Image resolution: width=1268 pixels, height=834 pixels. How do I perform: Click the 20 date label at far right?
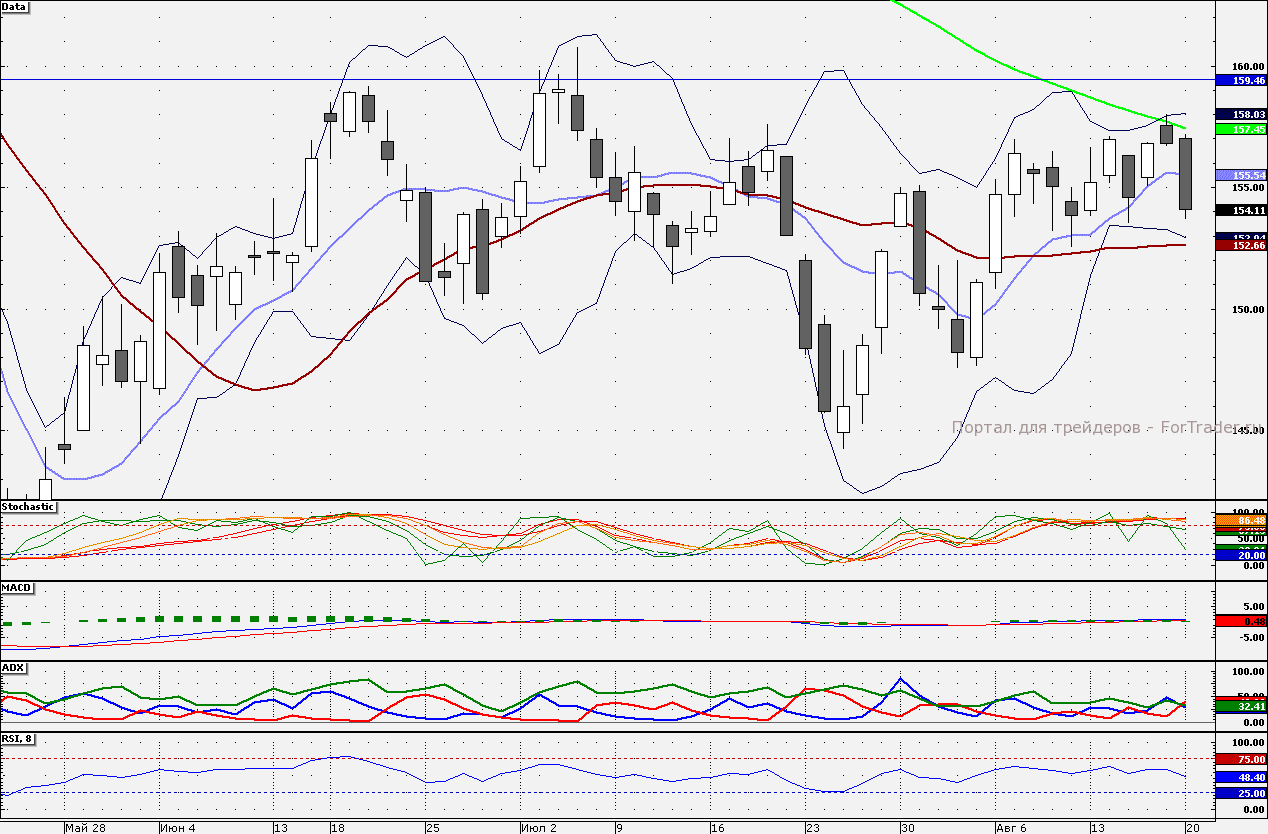tap(1192, 828)
